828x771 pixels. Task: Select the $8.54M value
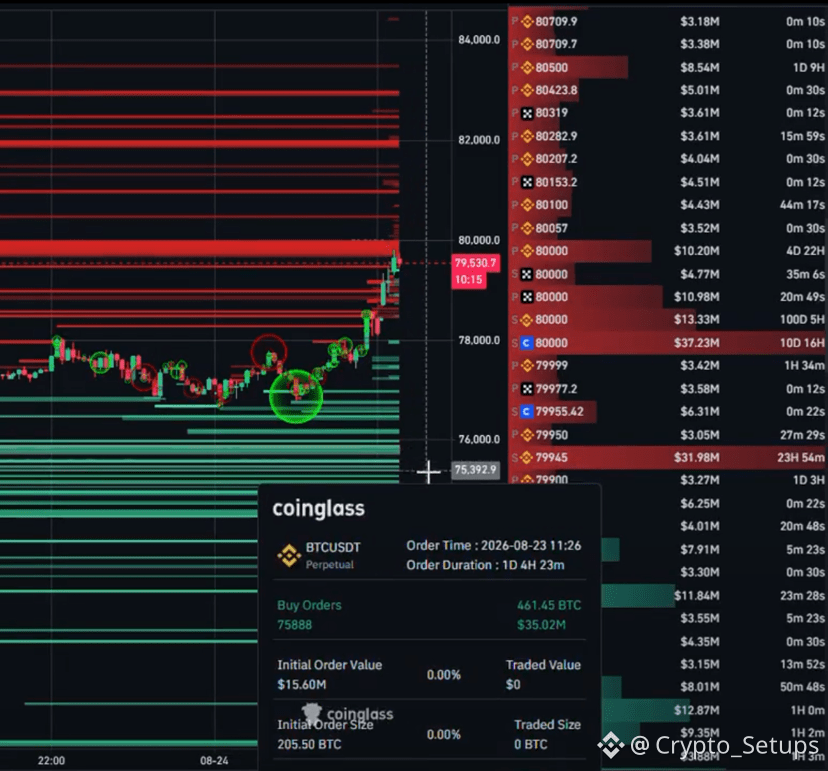(x=700, y=68)
